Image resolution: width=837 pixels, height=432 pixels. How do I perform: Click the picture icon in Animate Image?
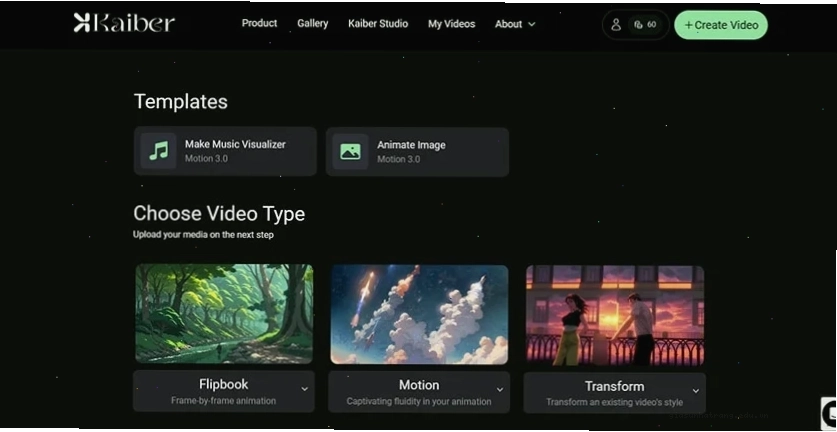click(x=350, y=152)
